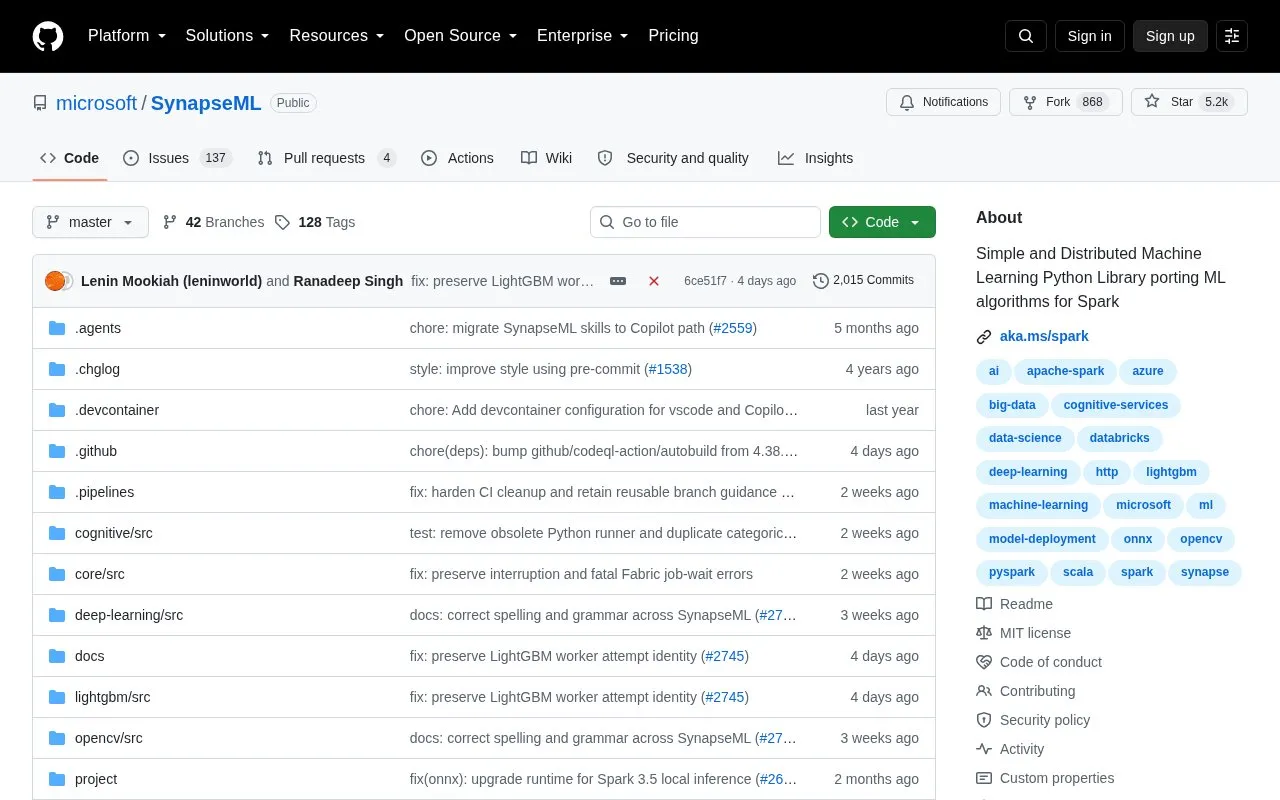
Task: Select the apache-spark topic tag
Action: [x=1066, y=371]
